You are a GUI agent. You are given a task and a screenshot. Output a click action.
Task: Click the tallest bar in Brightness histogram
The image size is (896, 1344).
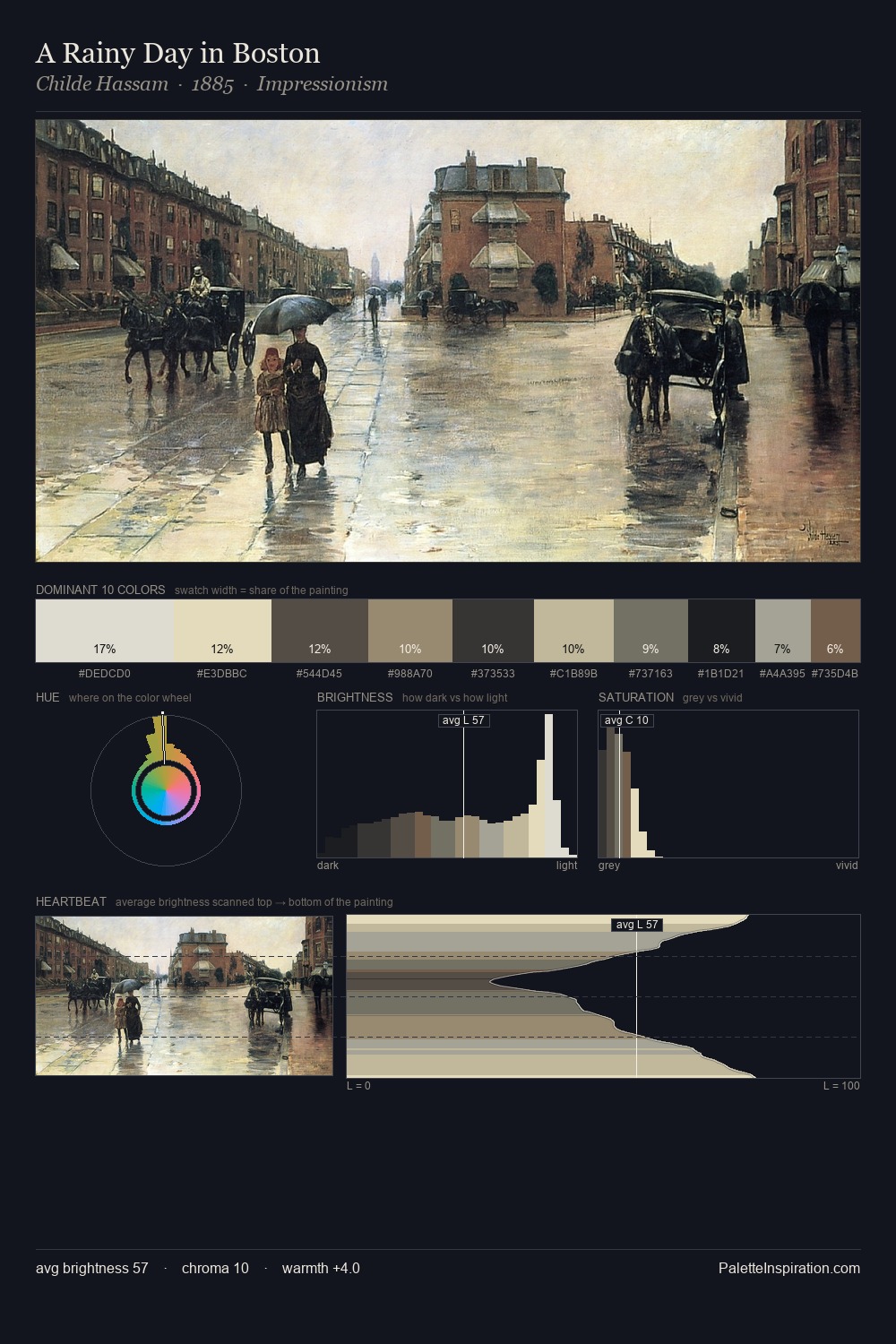549,787
